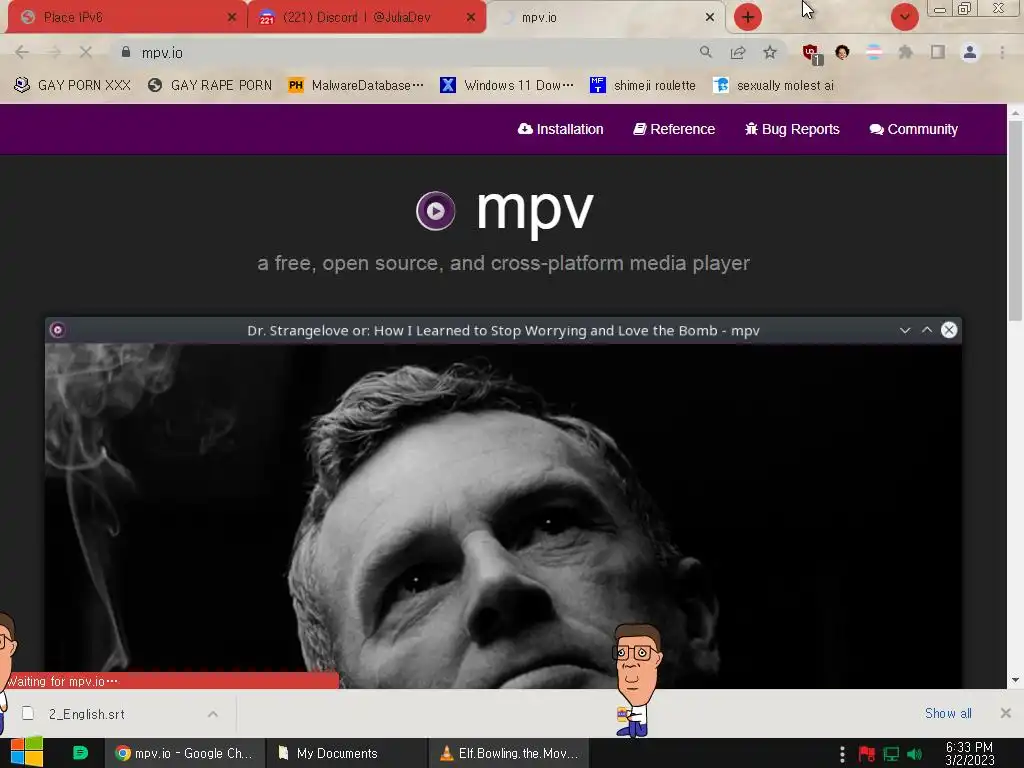The width and height of the screenshot is (1024, 768).
Task: Switch to mpv.io Google Chrome taskbar button
Action: pyautogui.click(x=185, y=753)
